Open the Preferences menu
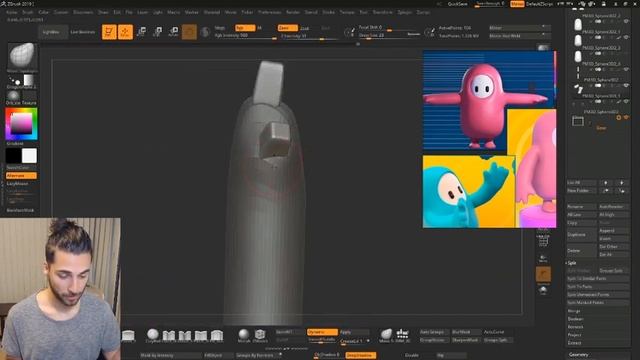The image size is (640, 360). point(269,12)
